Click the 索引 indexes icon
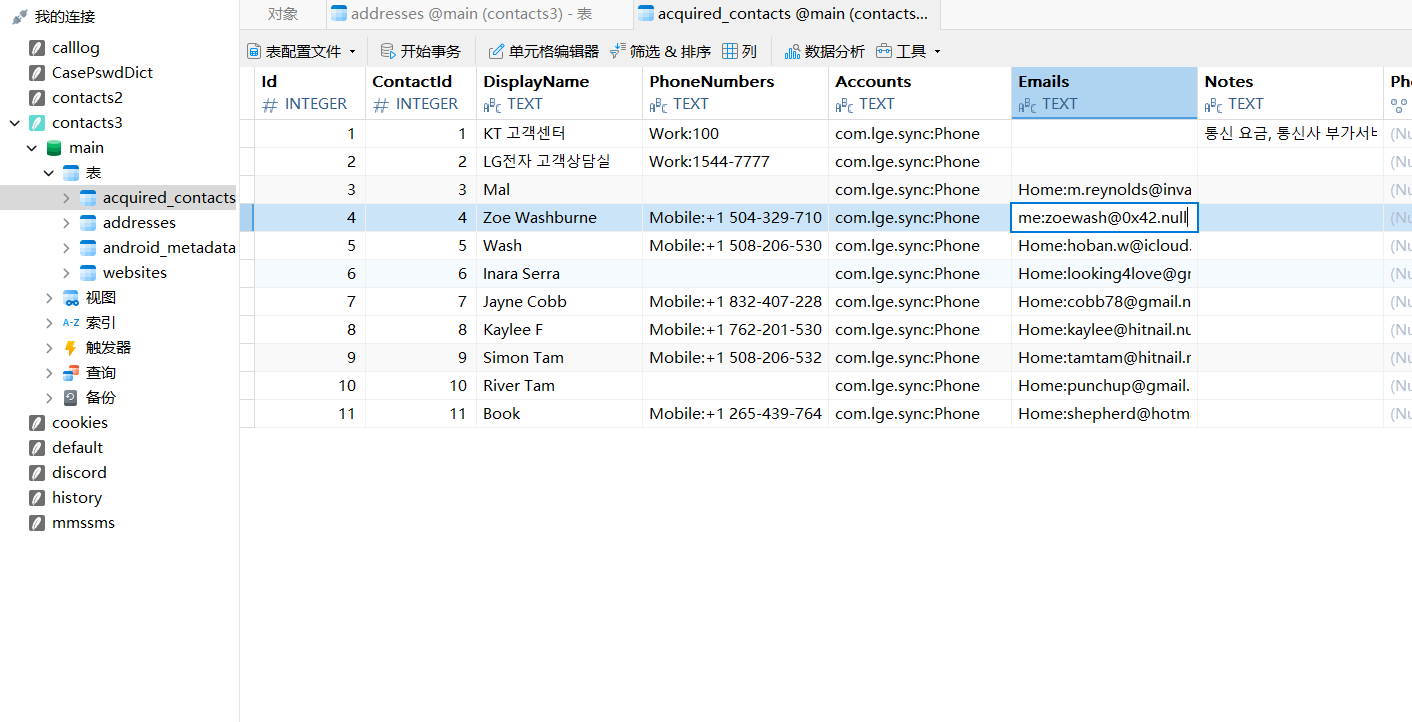This screenshot has height=722, width=1412. coord(71,323)
